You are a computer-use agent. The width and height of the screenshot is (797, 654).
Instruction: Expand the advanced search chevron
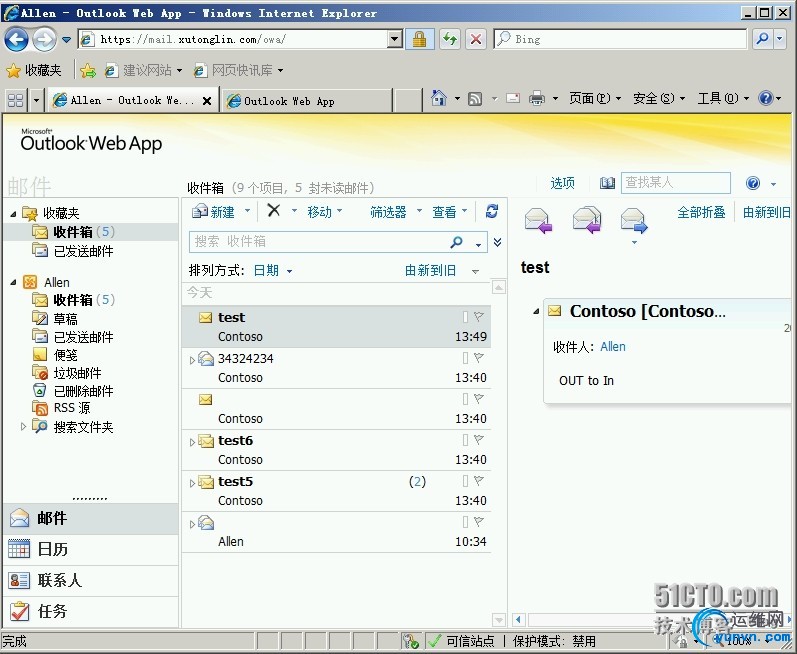pyautogui.click(x=498, y=242)
